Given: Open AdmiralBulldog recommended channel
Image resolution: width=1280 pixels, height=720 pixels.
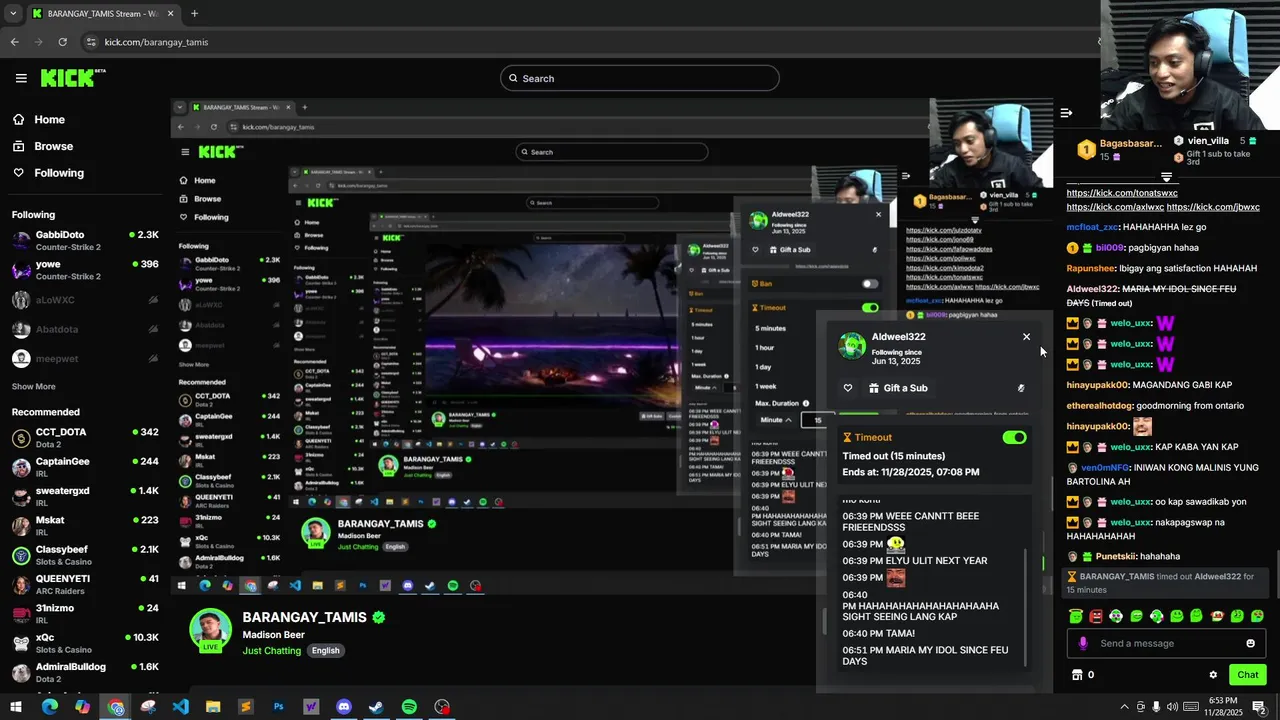Looking at the screenshot, I should [x=85, y=672].
